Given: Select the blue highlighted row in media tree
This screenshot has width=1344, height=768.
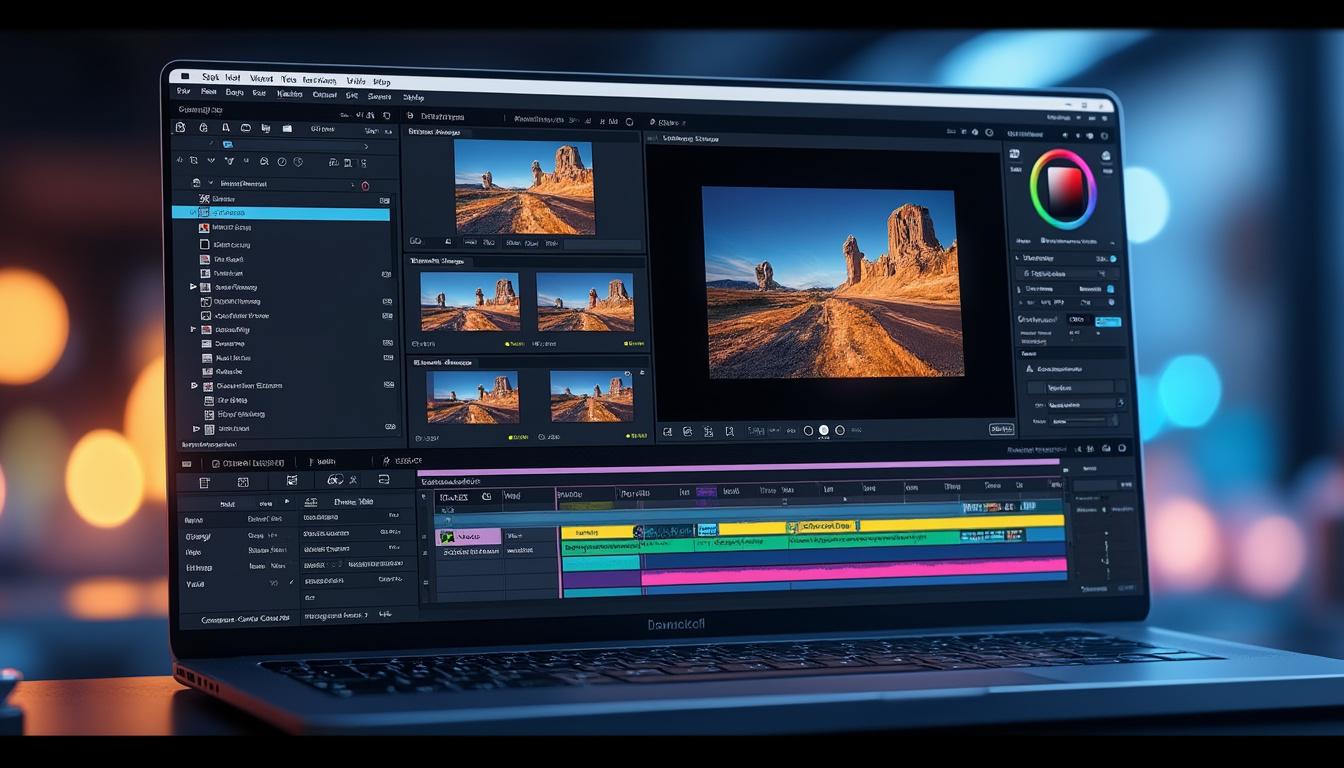Looking at the screenshot, I should [x=281, y=213].
